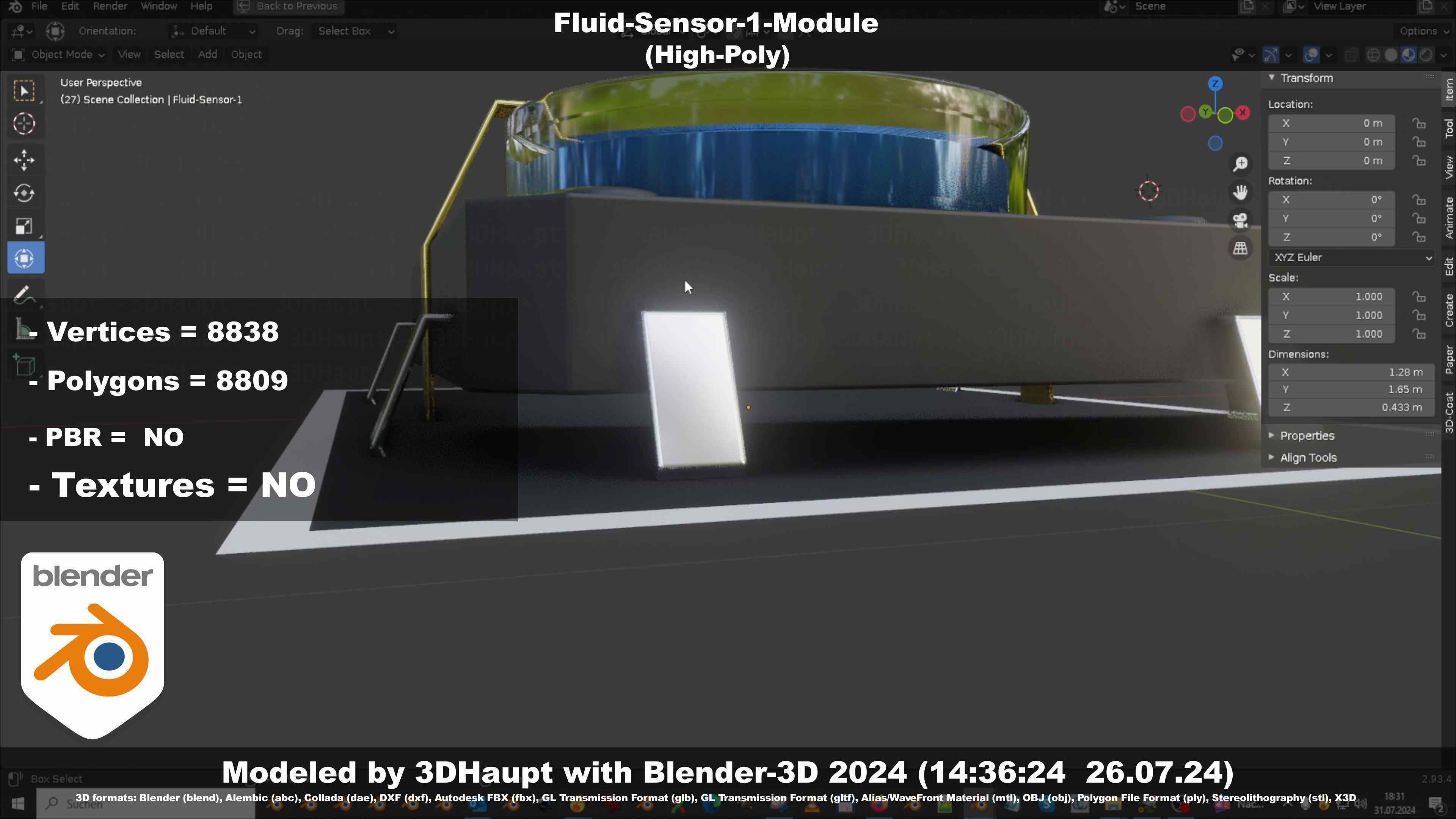Click the Pan view hand icon

(1240, 192)
